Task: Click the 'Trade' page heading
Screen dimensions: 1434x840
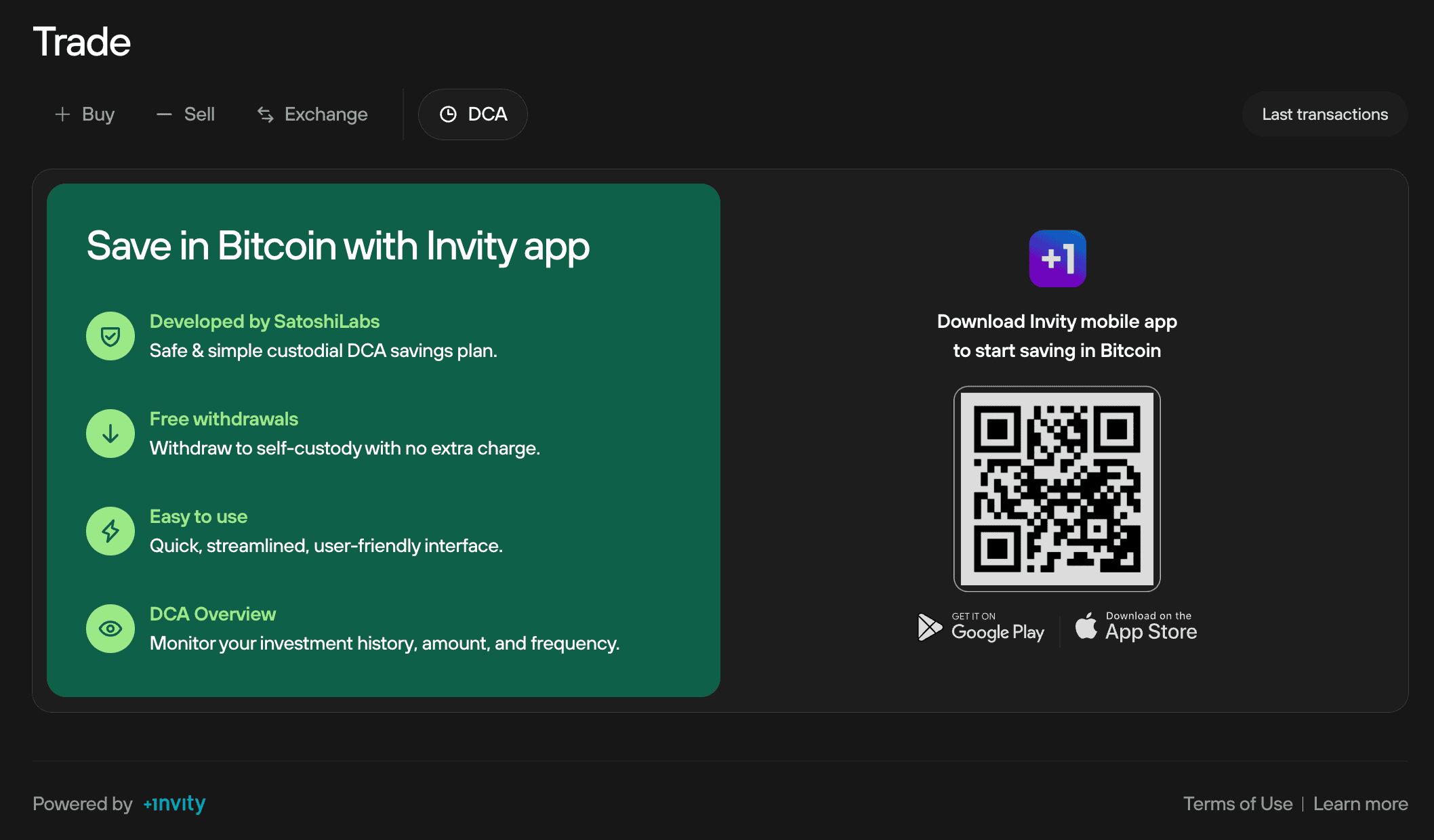Action: click(x=82, y=42)
